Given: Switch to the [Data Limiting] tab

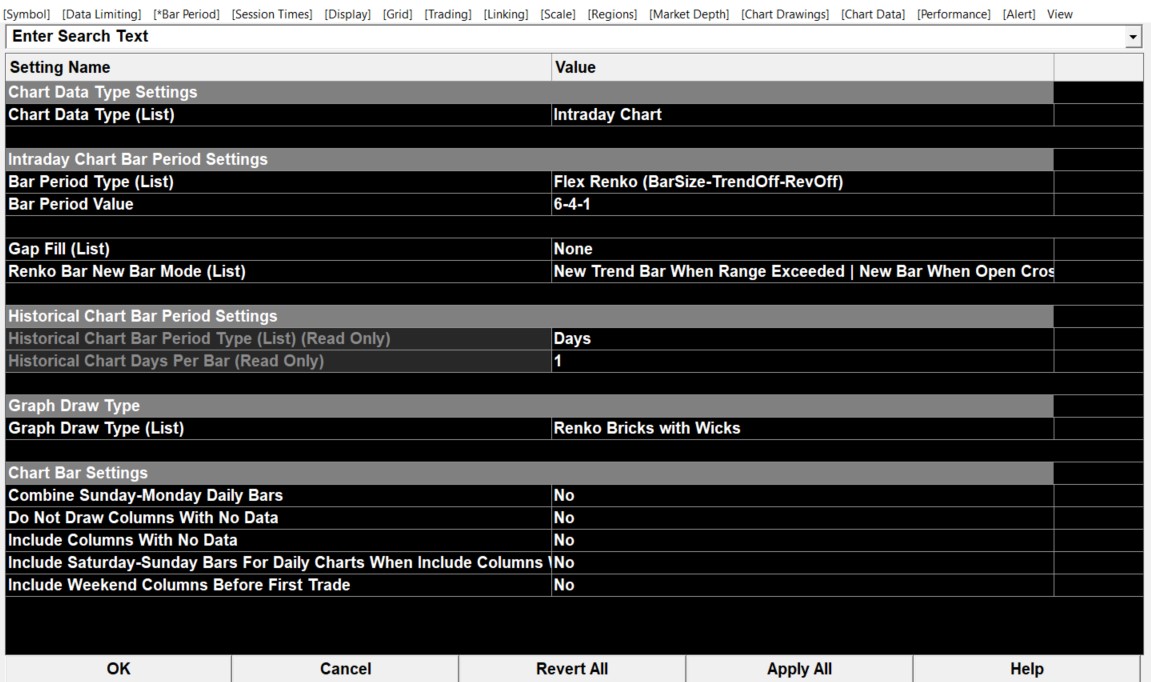Looking at the screenshot, I should click(x=101, y=14).
